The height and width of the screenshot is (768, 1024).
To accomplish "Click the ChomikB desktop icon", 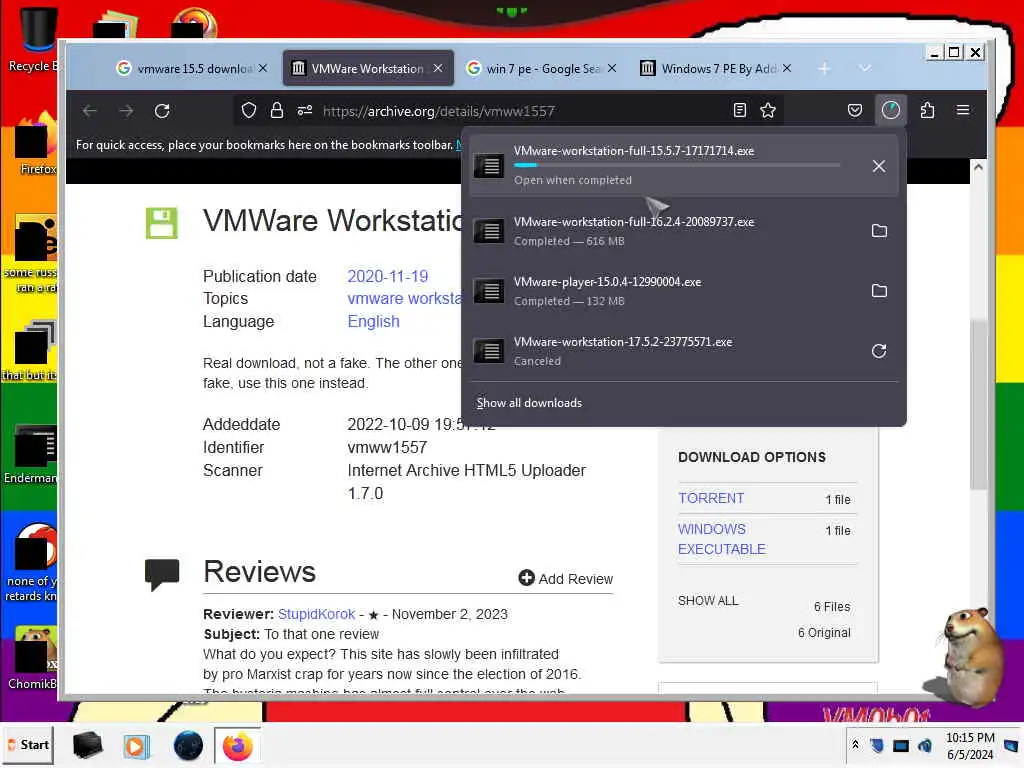I will click(x=33, y=658).
